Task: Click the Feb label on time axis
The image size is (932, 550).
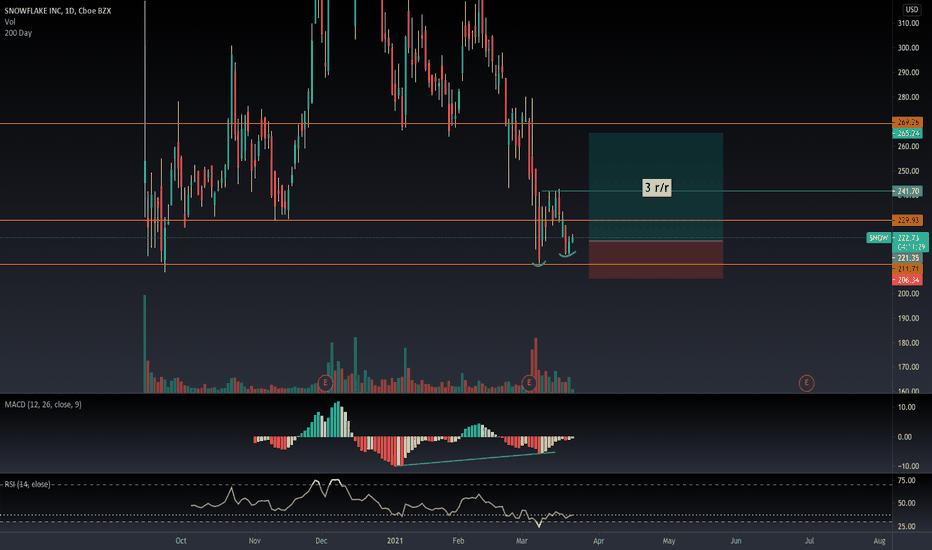Action: 458,540
